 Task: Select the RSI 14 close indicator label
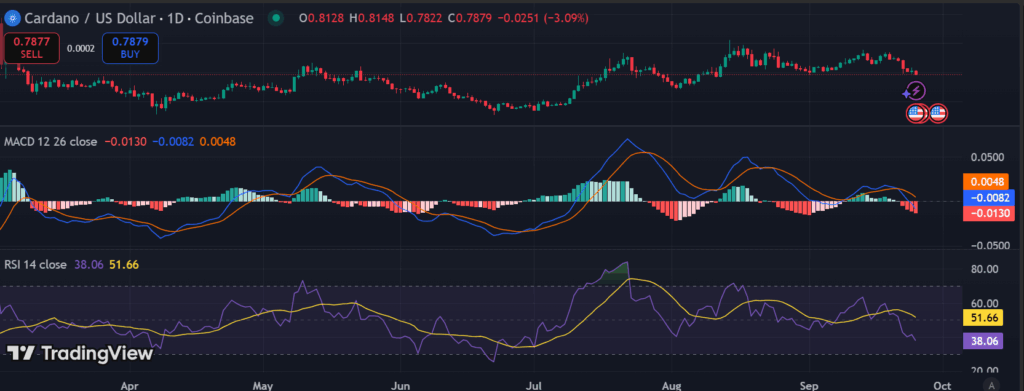tap(35, 264)
